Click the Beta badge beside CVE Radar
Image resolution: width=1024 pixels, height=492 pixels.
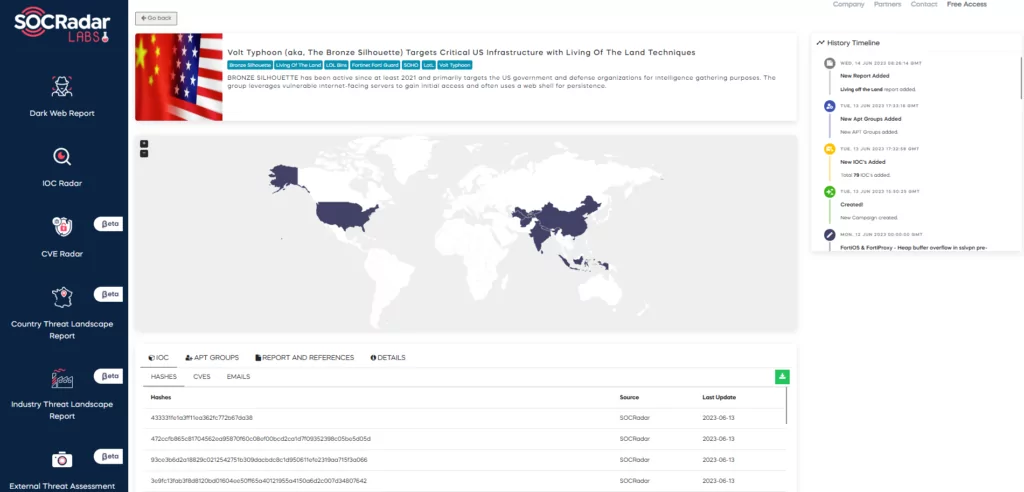[x=108, y=224]
